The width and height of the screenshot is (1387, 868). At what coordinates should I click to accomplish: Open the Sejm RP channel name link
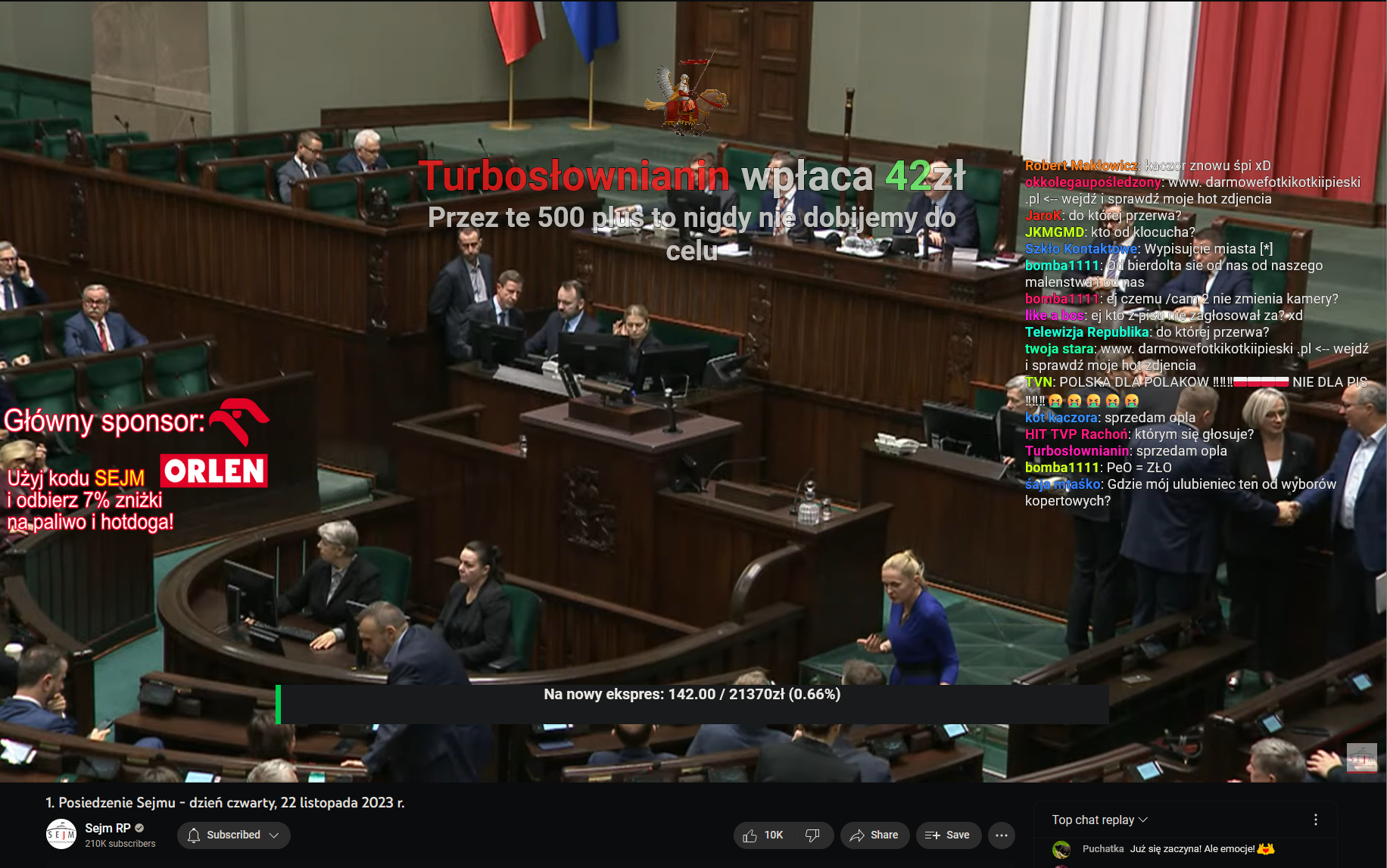pos(108,828)
